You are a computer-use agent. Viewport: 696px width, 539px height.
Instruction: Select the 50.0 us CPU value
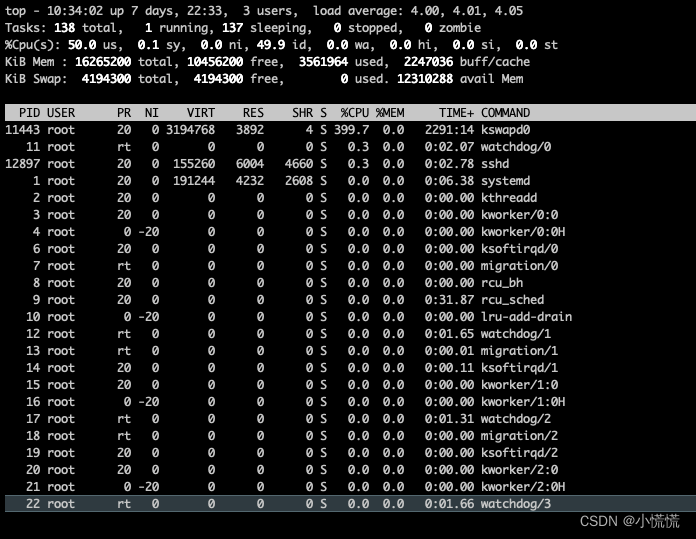[82, 45]
